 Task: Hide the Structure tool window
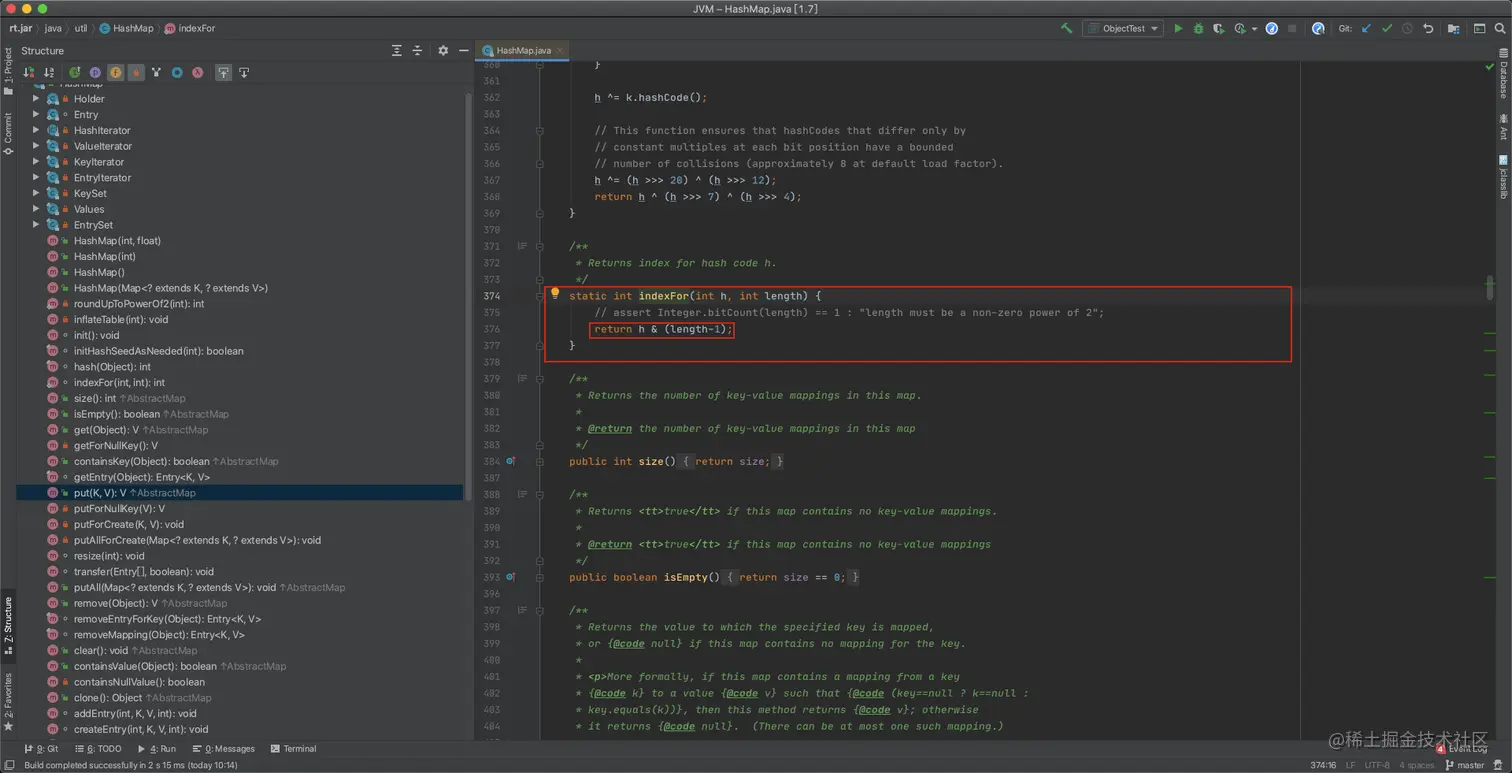(x=463, y=50)
